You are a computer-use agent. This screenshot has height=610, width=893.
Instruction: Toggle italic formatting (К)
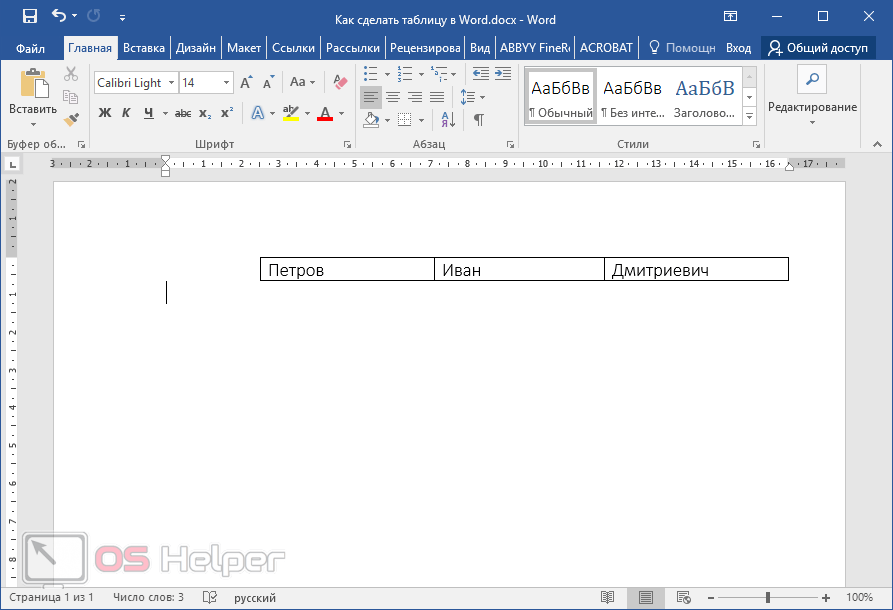(126, 113)
